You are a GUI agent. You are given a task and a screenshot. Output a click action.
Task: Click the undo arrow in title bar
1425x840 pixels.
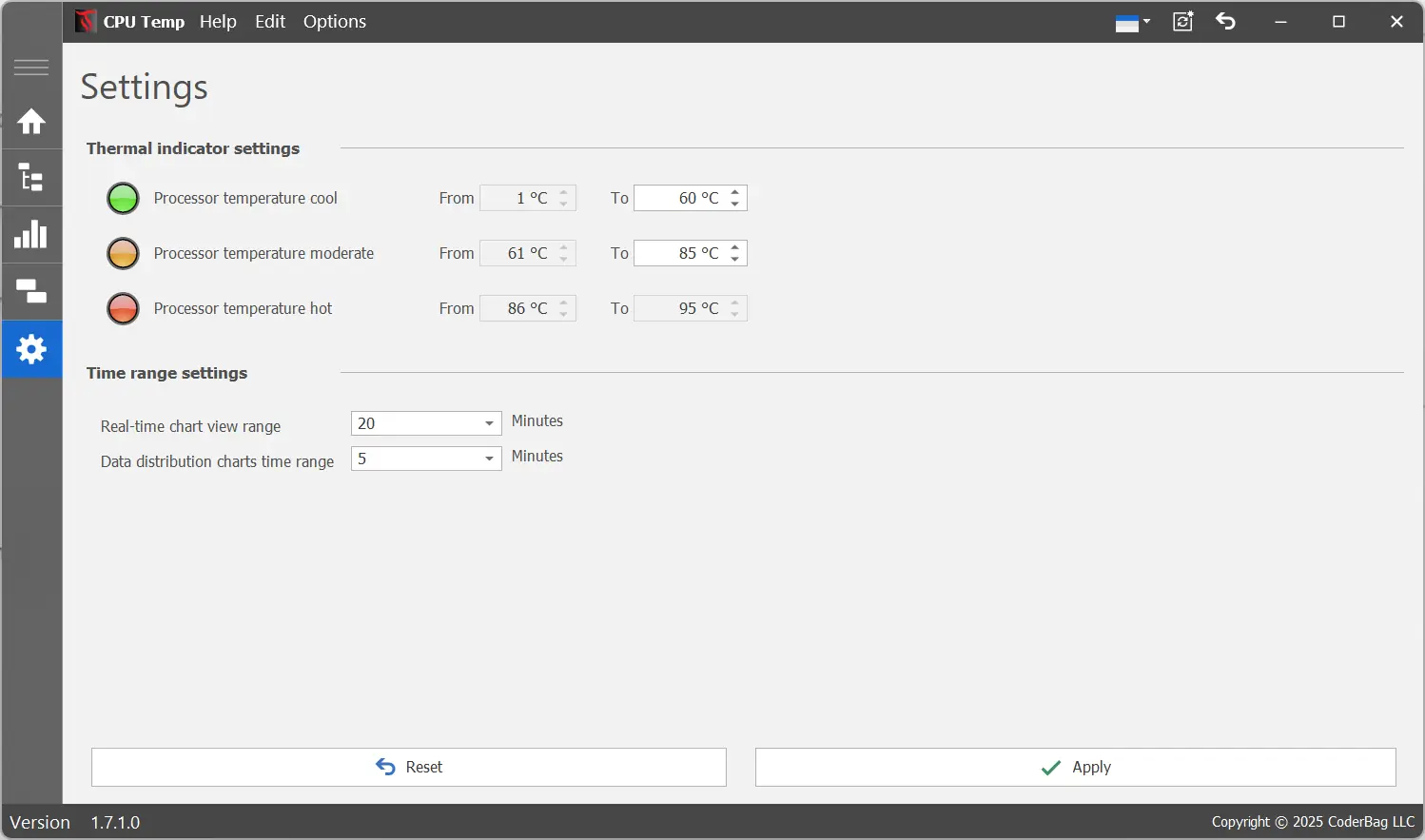coord(1225,21)
